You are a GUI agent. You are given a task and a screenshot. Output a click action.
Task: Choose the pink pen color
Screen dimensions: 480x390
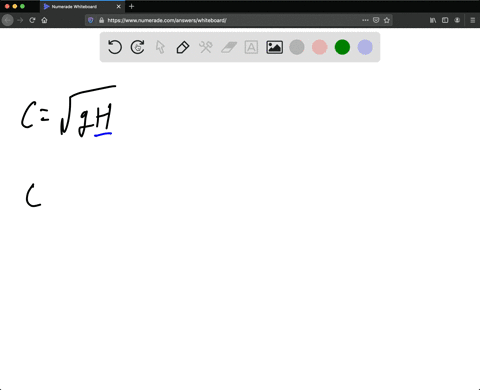[x=320, y=47]
